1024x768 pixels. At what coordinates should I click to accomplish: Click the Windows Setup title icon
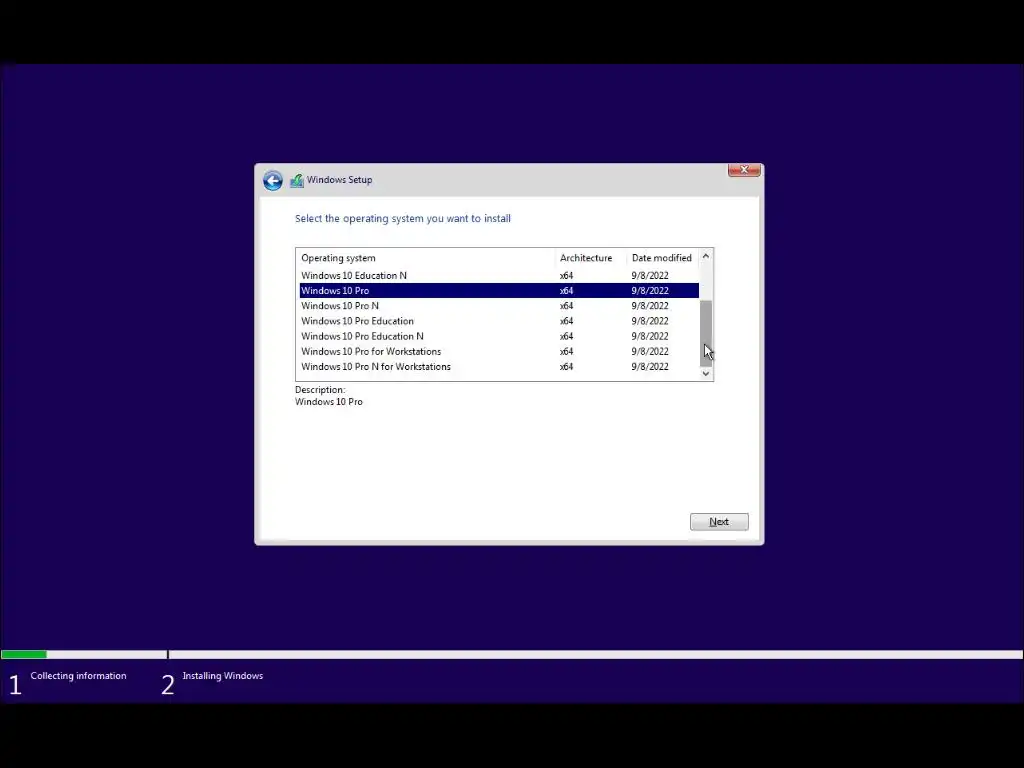[x=296, y=180]
